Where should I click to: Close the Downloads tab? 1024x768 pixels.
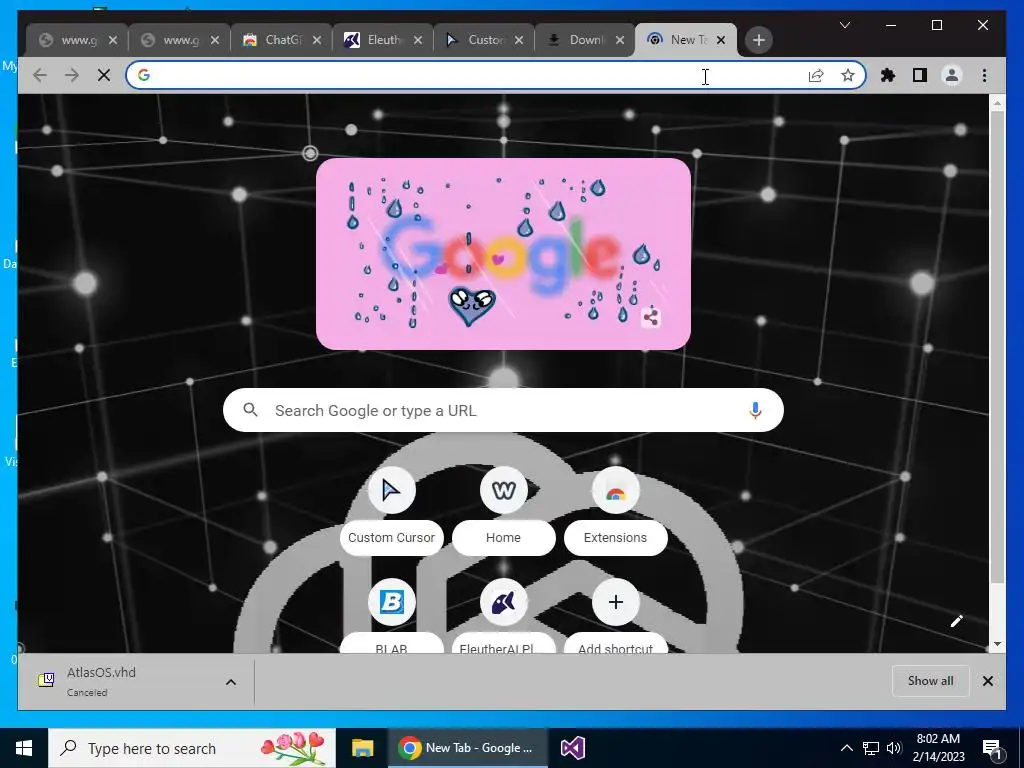(x=620, y=40)
